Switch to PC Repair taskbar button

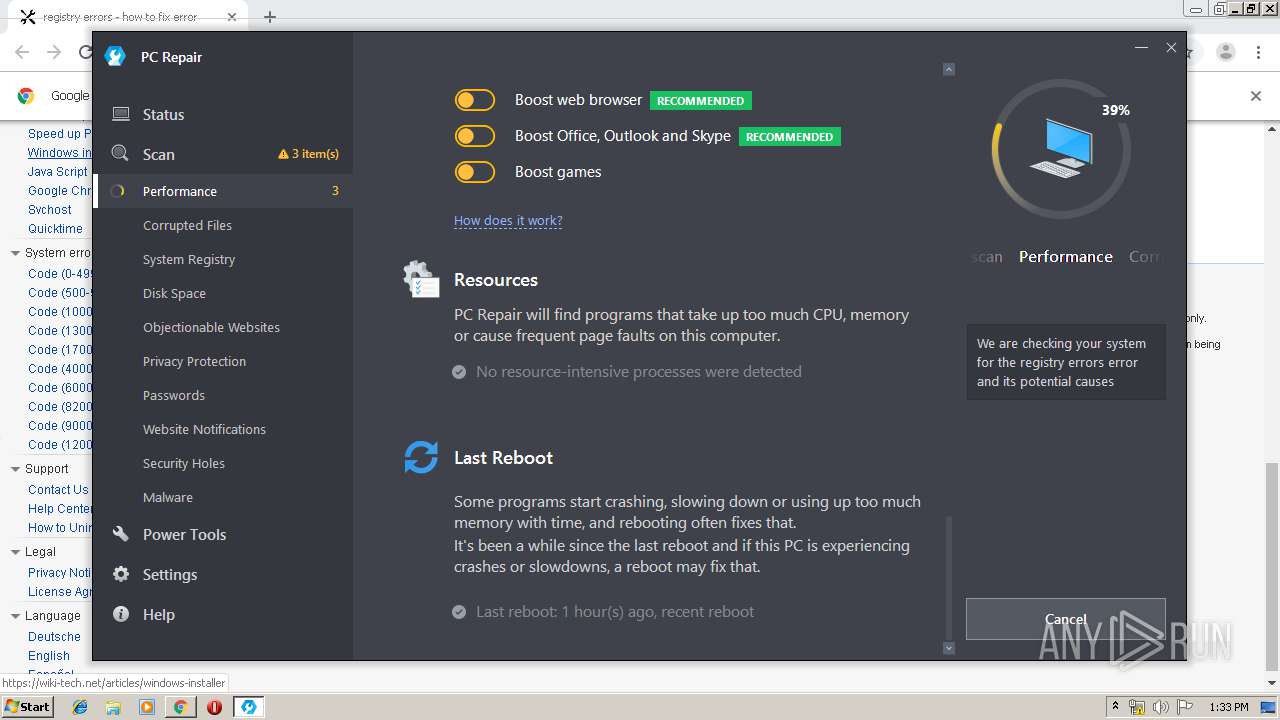(x=248, y=707)
